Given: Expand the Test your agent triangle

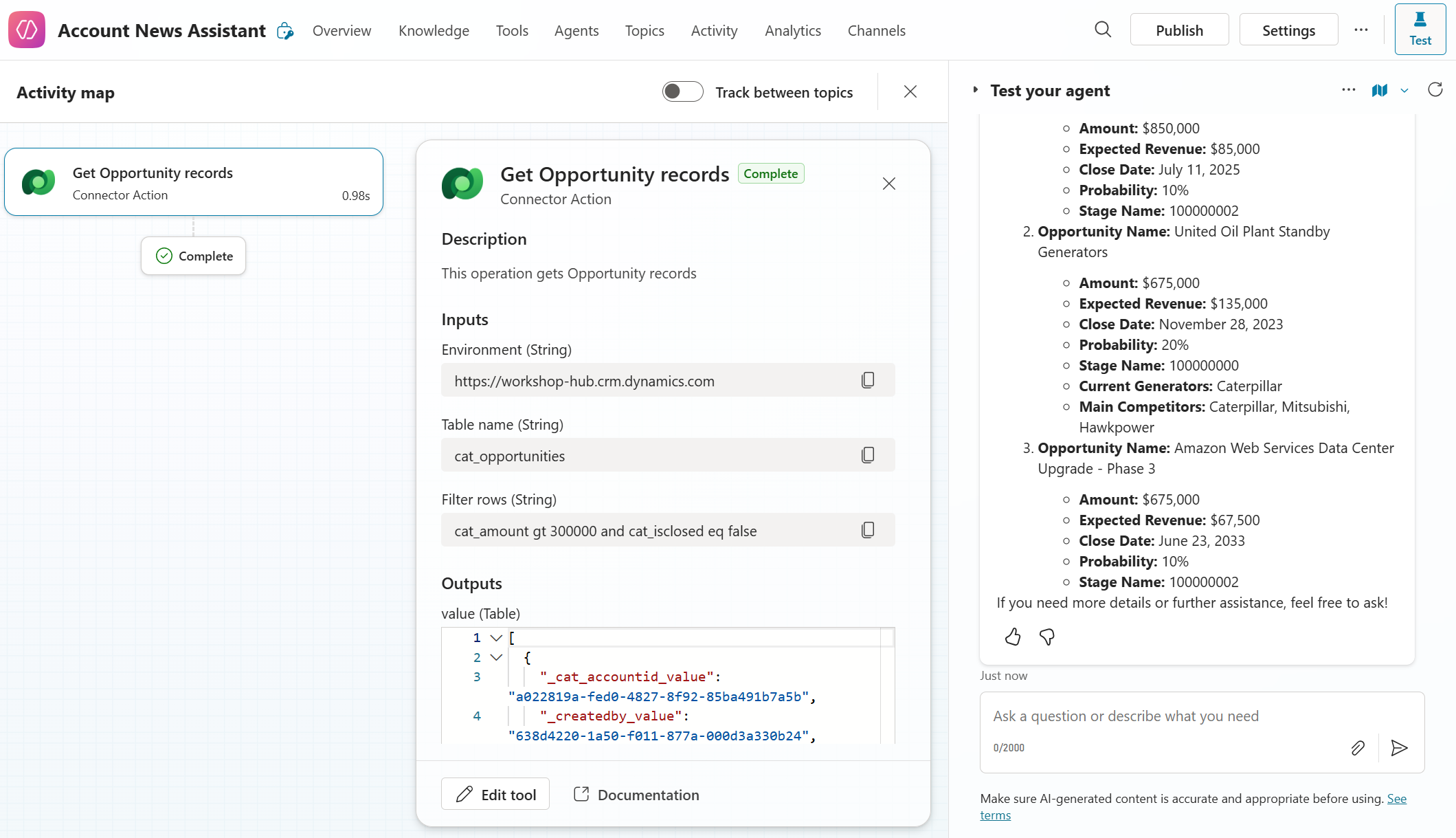Looking at the screenshot, I should [x=975, y=90].
